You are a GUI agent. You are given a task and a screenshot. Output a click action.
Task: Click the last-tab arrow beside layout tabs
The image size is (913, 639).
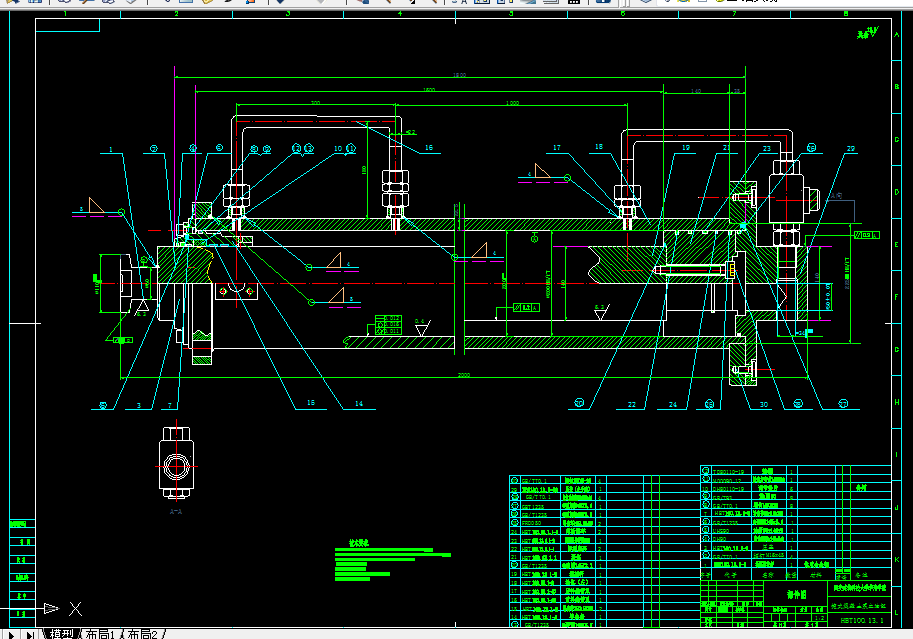pyautogui.click(x=30, y=634)
